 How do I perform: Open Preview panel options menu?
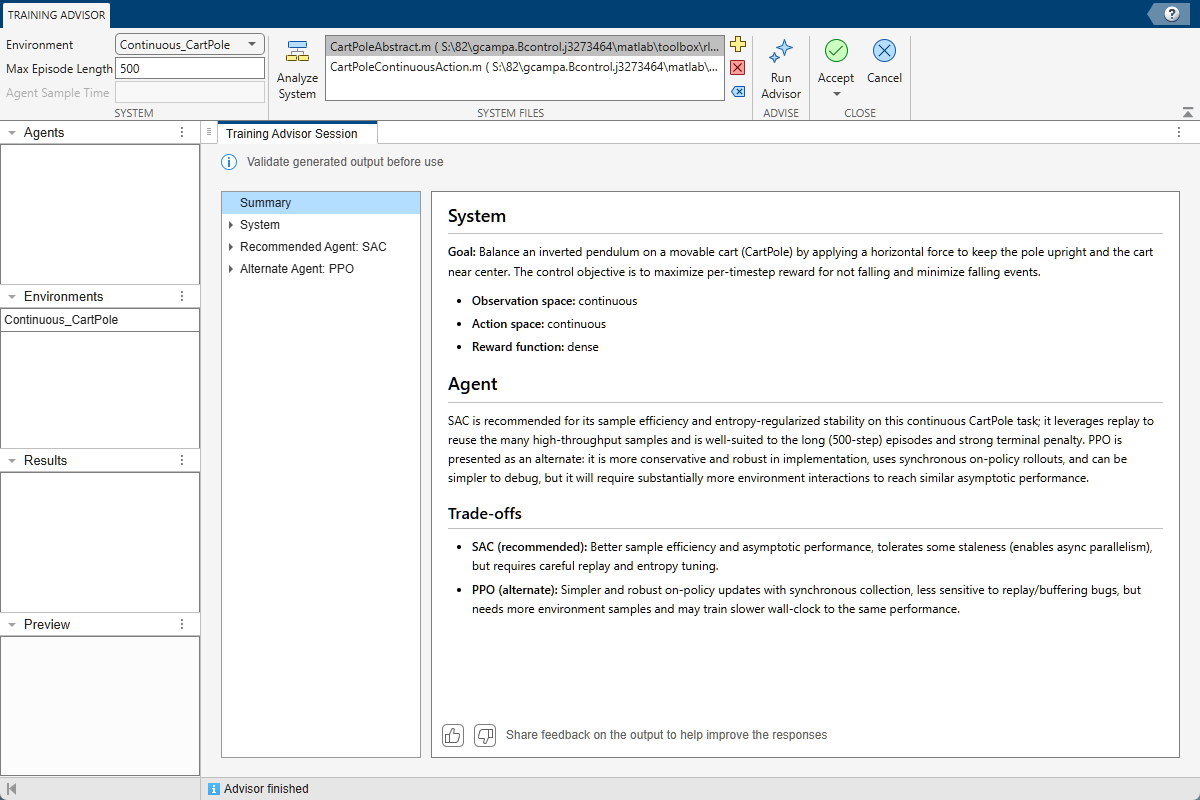coord(182,624)
